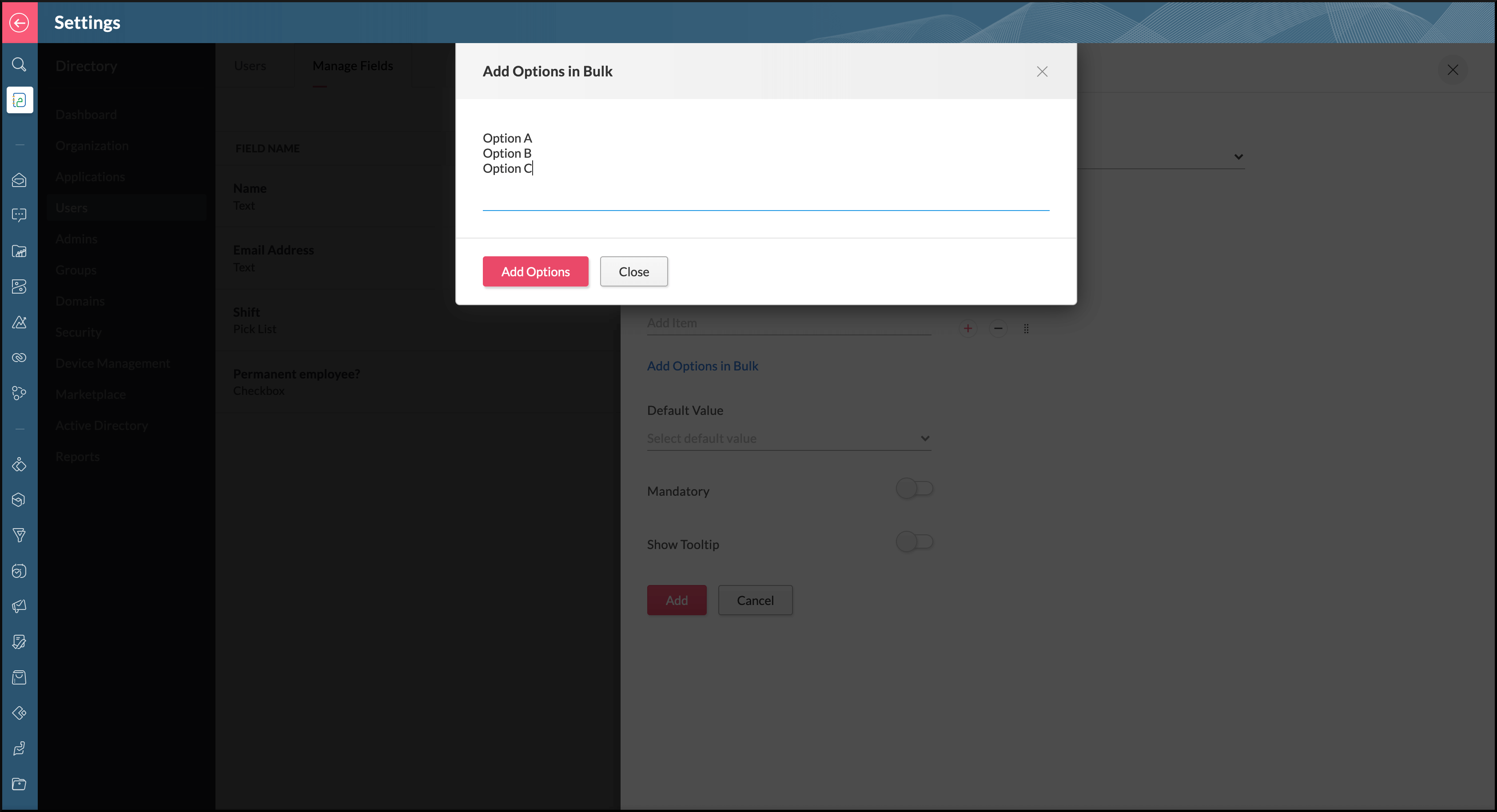Screen dimensions: 1497x812
Task: Switch to the Manage Fields tab
Action: (352, 65)
